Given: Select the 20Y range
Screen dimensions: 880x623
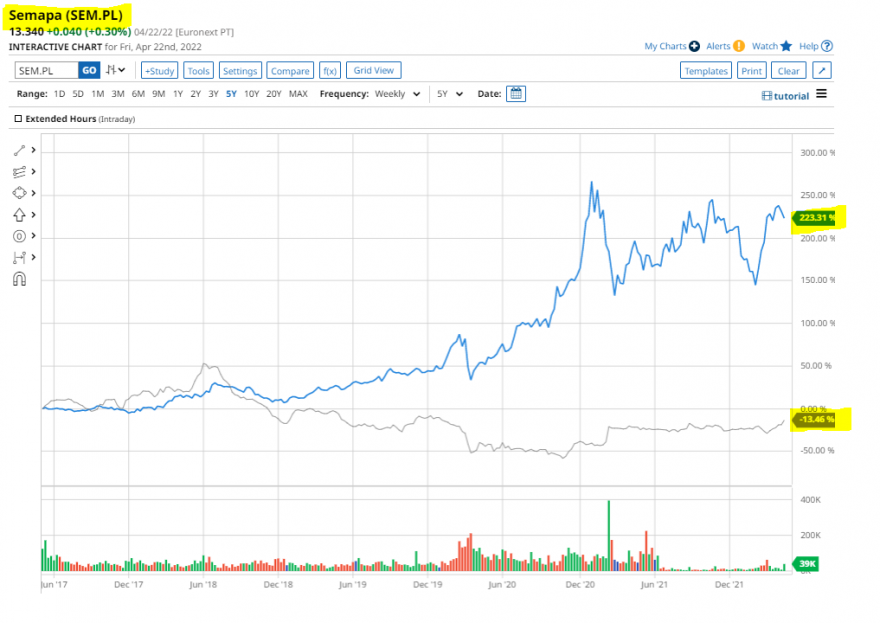Looking at the screenshot, I should (274, 94).
